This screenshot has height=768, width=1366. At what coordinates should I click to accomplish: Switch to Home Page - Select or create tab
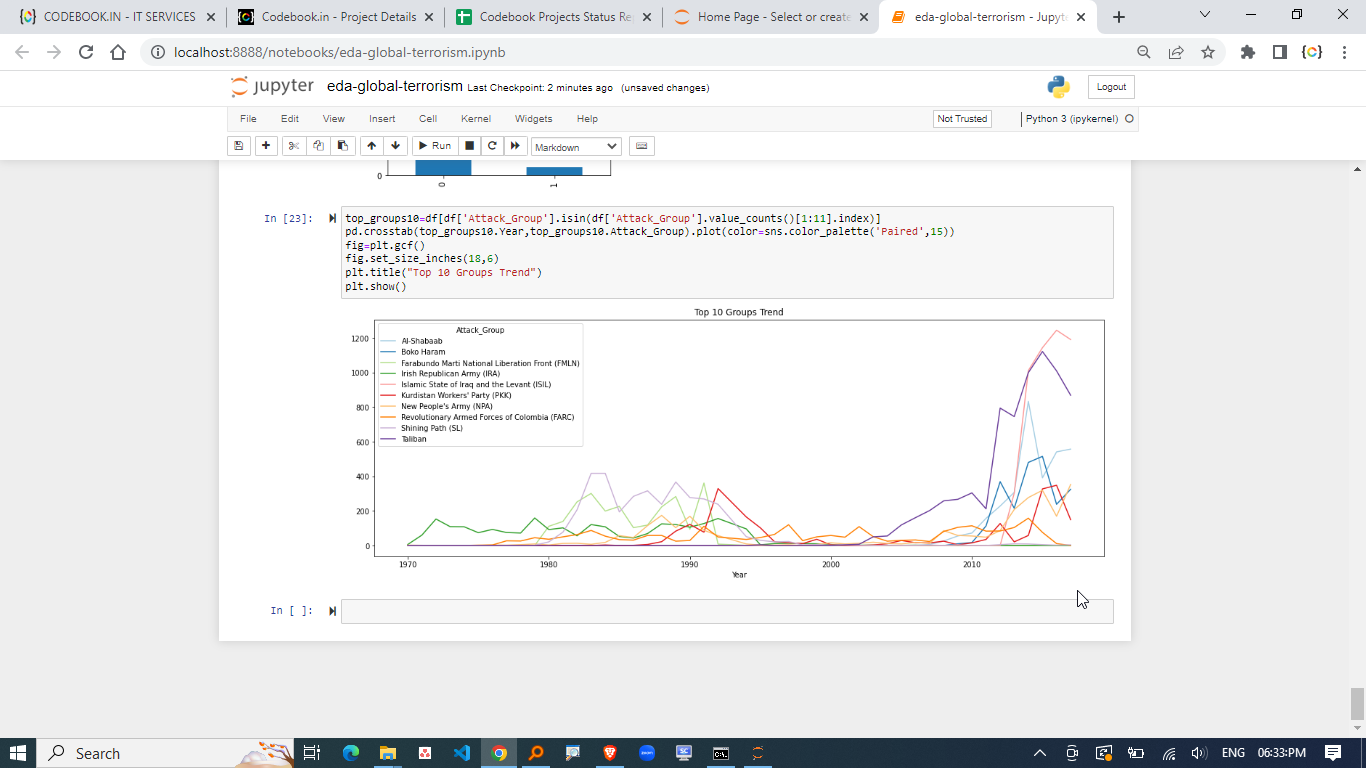click(769, 17)
